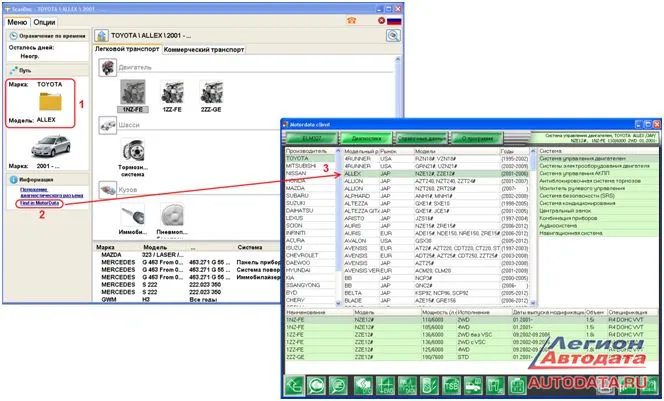Switch to Коммерческий транспорт tab
664x401 pixels.
pyautogui.click(x=204, y=50)
